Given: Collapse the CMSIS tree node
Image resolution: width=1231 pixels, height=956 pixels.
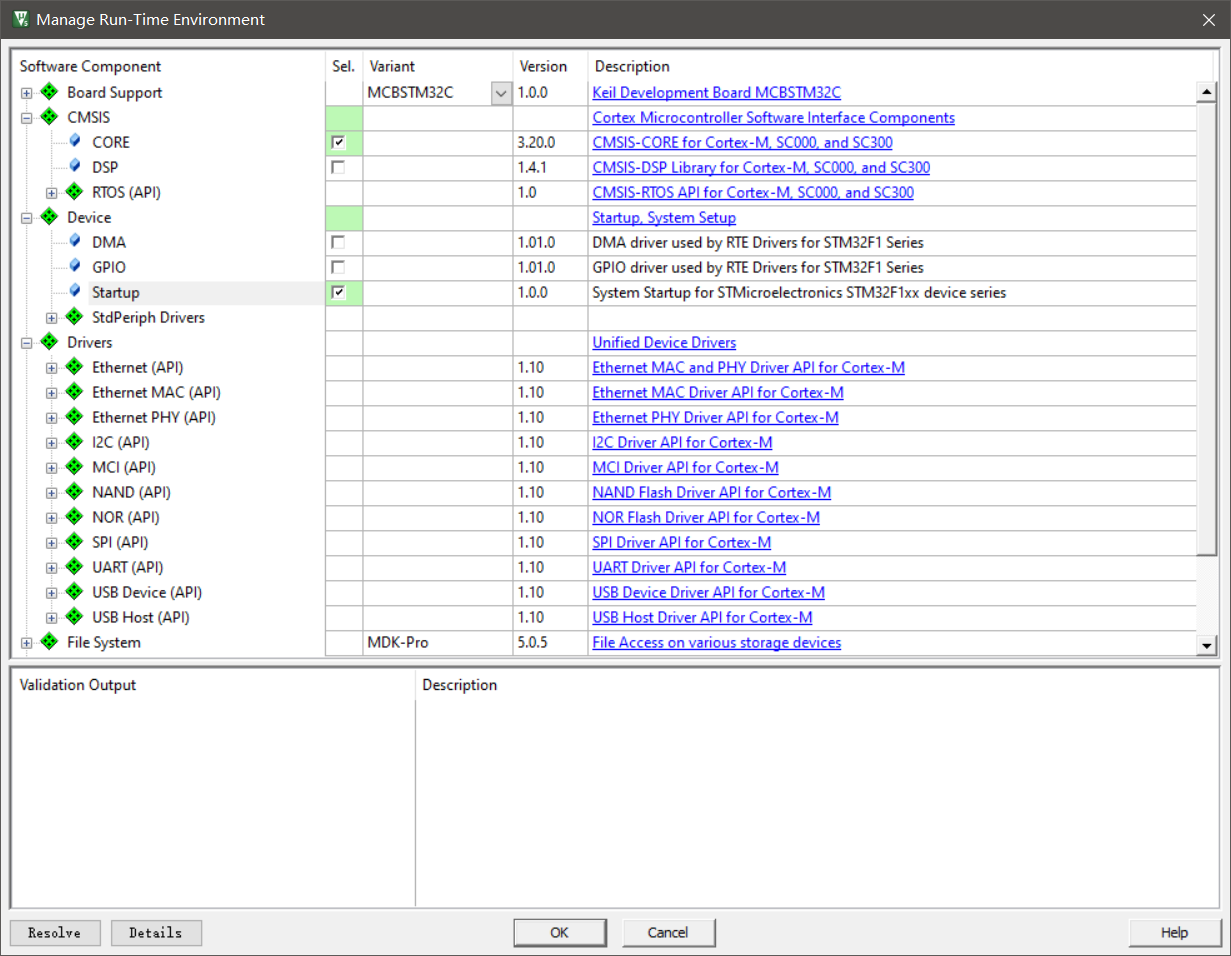Looking at the screenshot, I should tap(26, 118).
